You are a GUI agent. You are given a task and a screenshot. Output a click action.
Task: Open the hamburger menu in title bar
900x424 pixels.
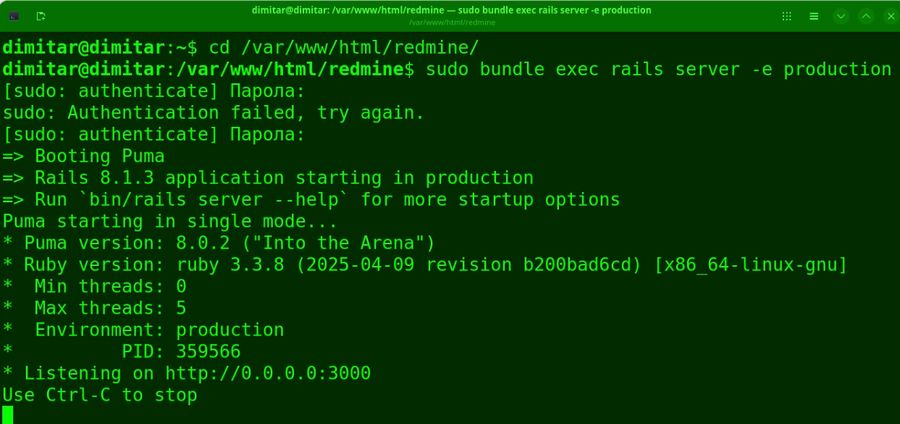814,16
